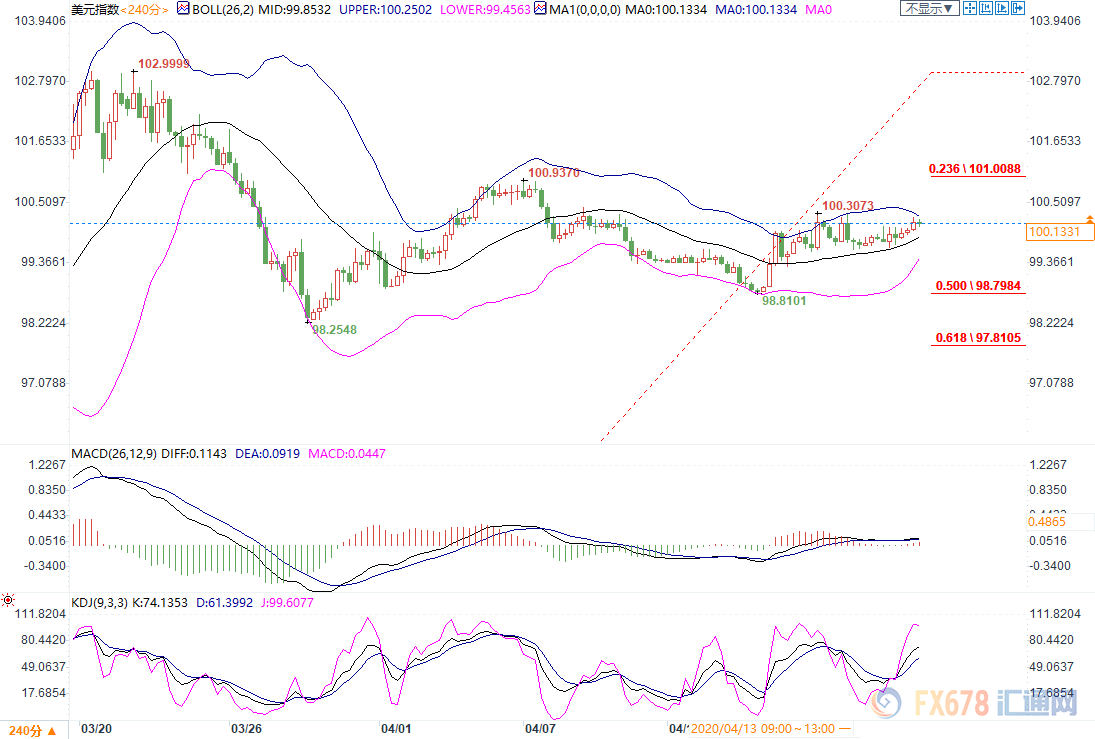The width and height of the screenshot is (1095, 739).
Task: Select the 0.500 Fibonacci level label
Action: tap(977, 287)
